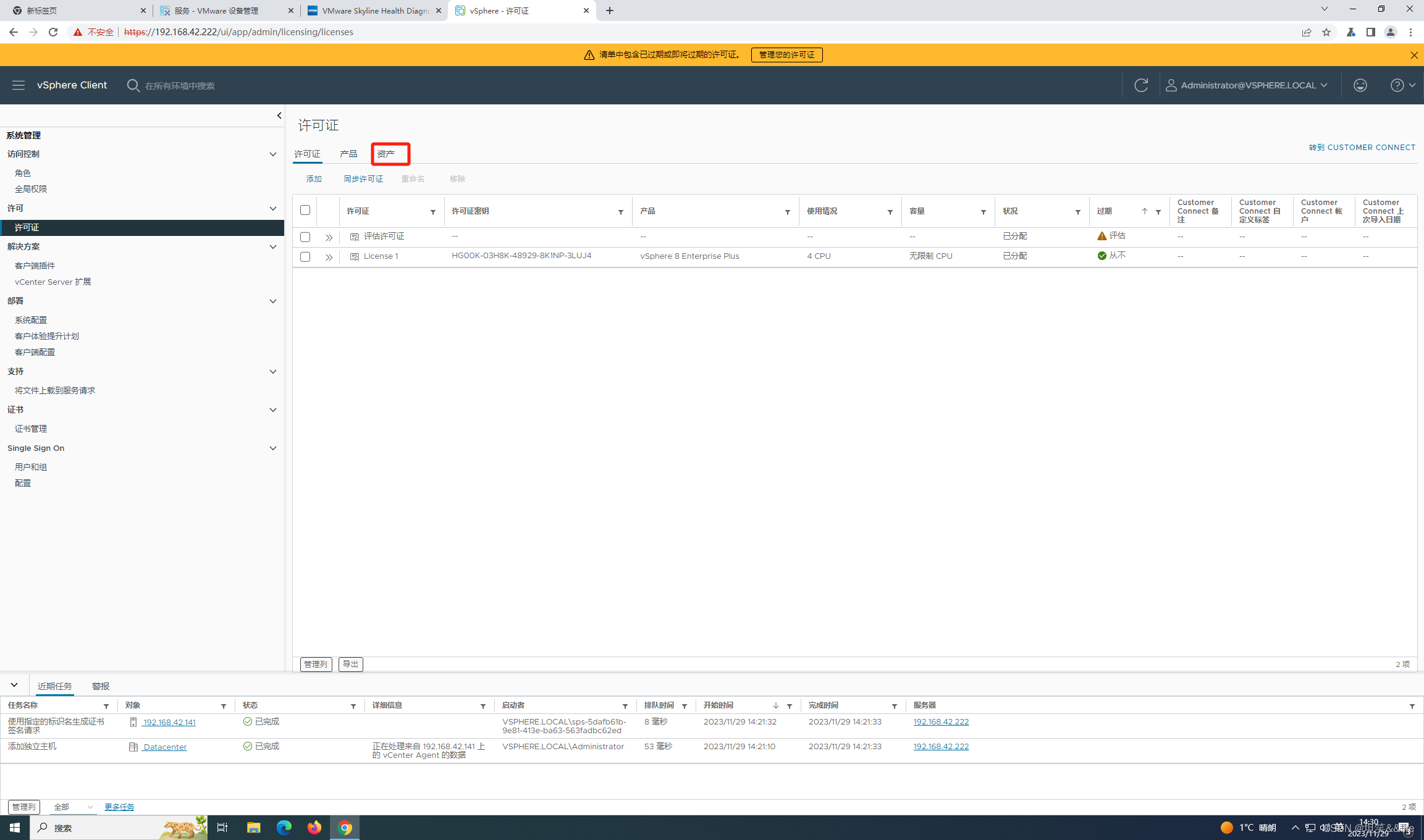Open the vSphere Client hamburger menu
Screen dimensions: 1424x840
(19, 85)
